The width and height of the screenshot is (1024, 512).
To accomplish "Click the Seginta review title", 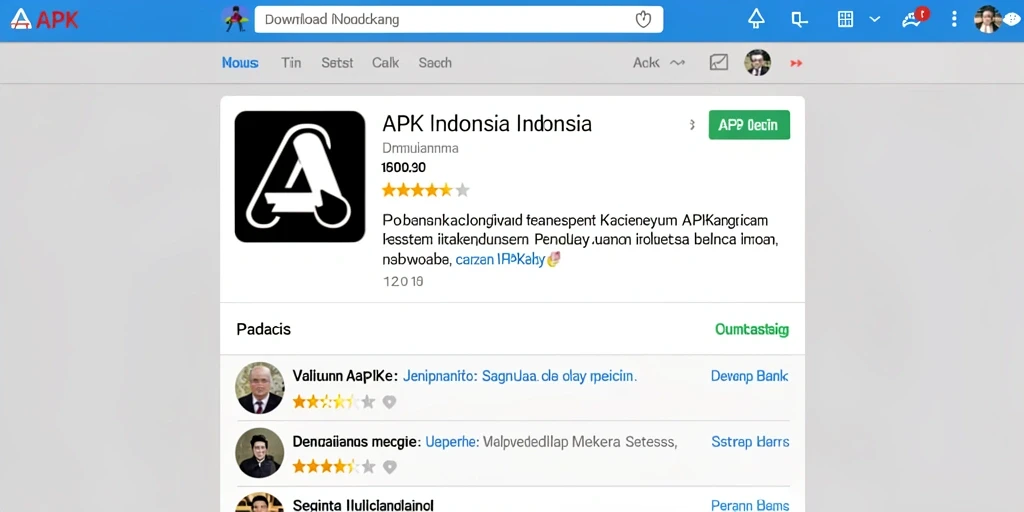I will 362,505.
